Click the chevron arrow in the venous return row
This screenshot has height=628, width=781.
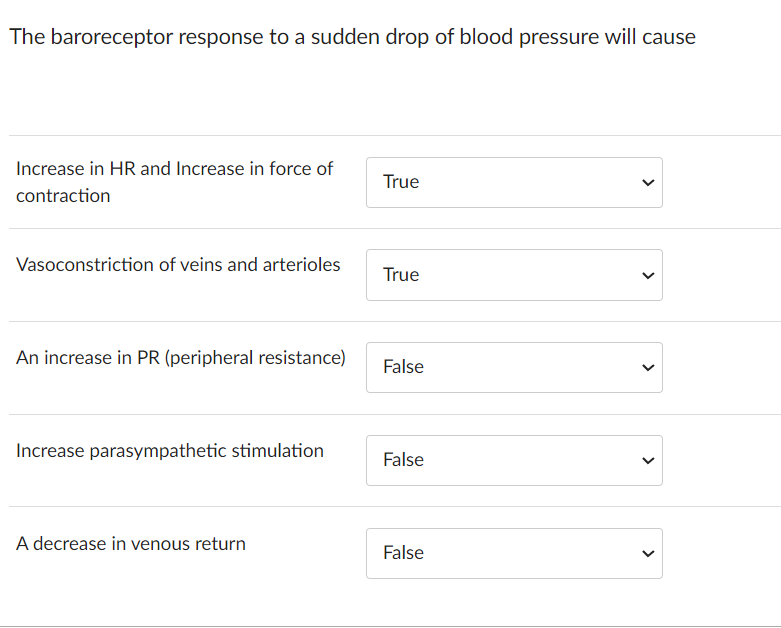[x=647, y=553]
